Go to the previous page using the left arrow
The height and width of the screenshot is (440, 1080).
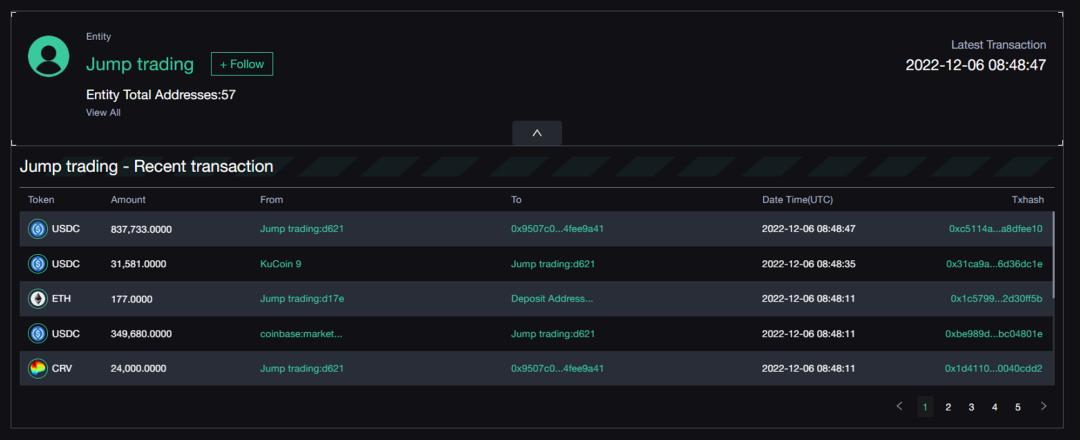(x=899, y=406)
